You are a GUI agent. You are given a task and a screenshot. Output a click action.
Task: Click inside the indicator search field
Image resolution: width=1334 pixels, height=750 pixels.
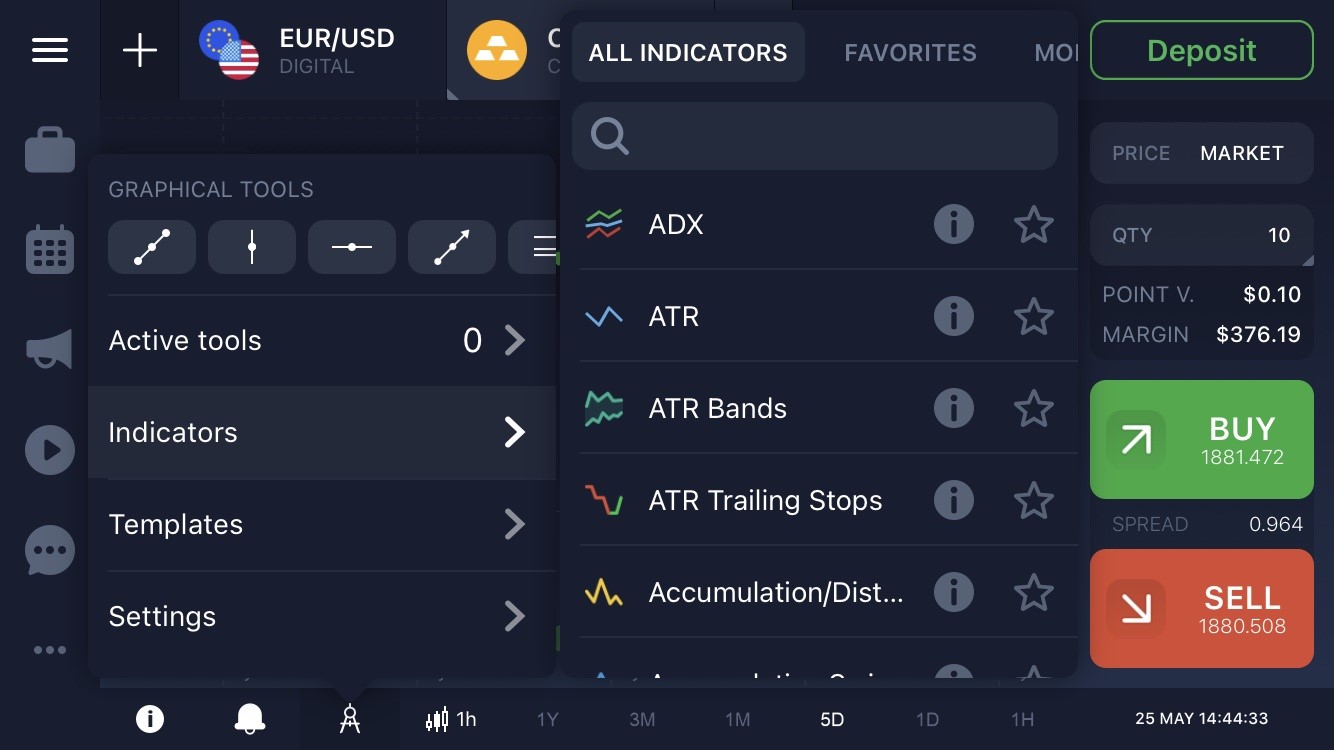tap(815, 136)
